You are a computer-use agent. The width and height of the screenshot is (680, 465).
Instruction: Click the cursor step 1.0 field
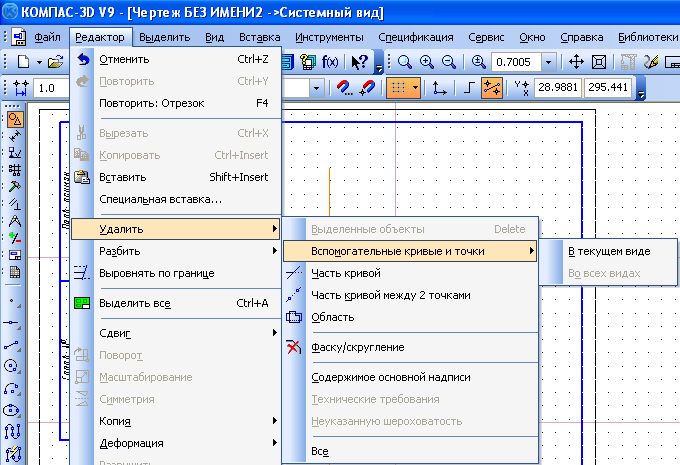[51, 88]
